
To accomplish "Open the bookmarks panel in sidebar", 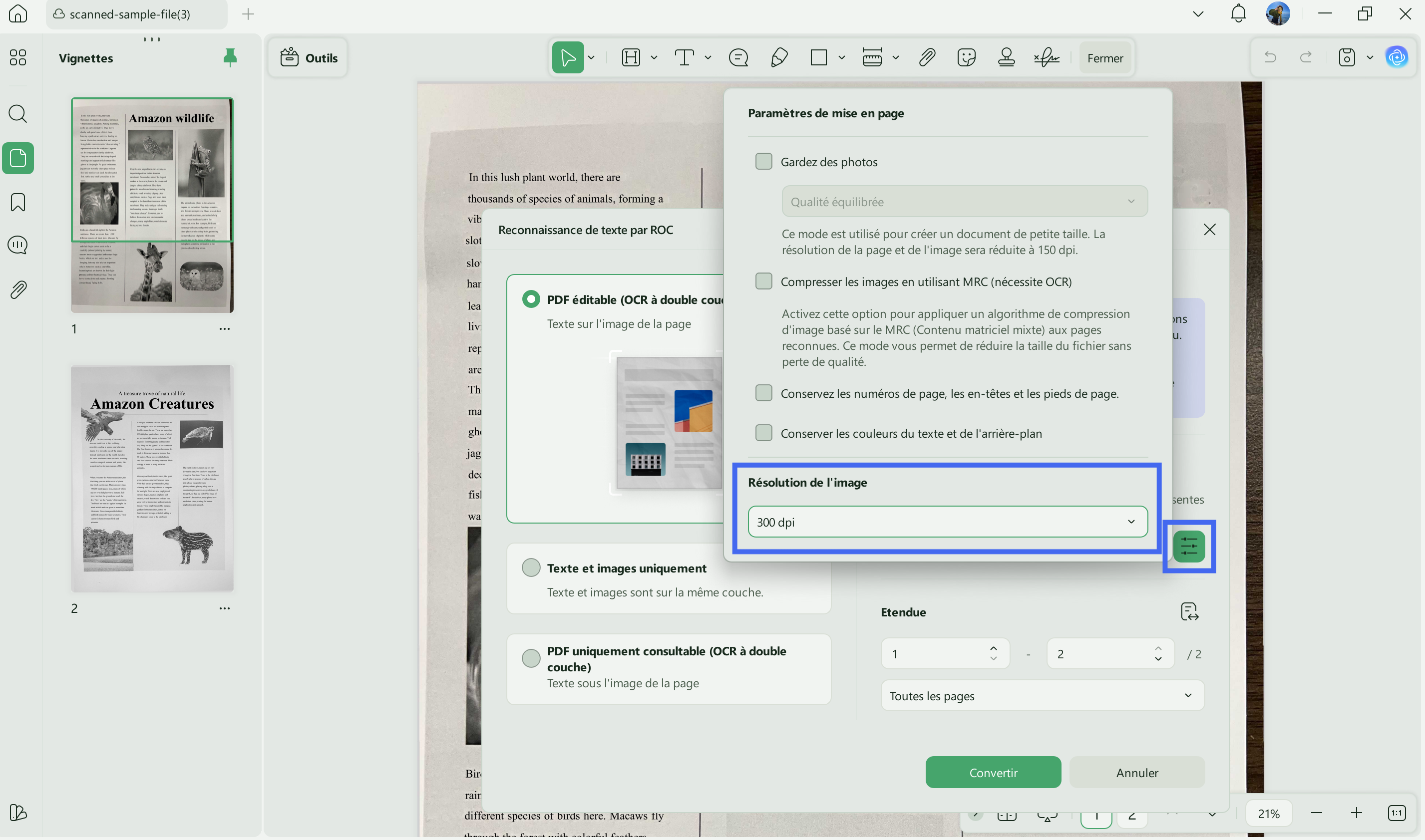I will pyautogui.click(x=18, y=202).
